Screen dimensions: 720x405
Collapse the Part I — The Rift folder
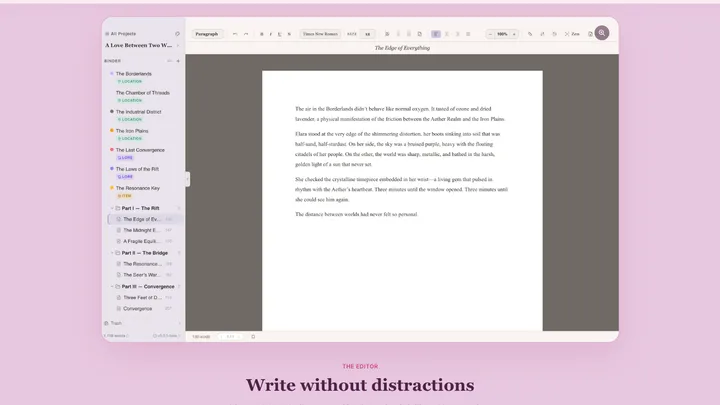pyautogui.click(x=112, y=207)
